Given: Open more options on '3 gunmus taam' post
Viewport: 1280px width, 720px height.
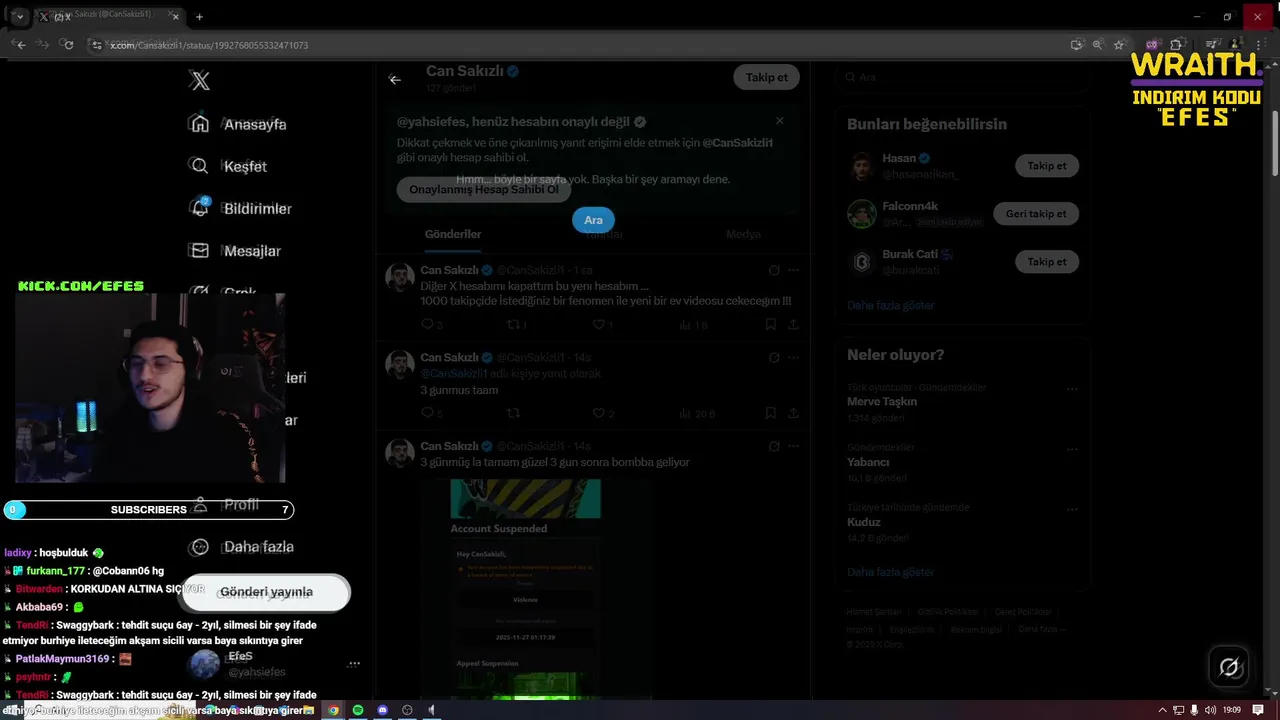Looking at the screenshot, I should (793, 357).
